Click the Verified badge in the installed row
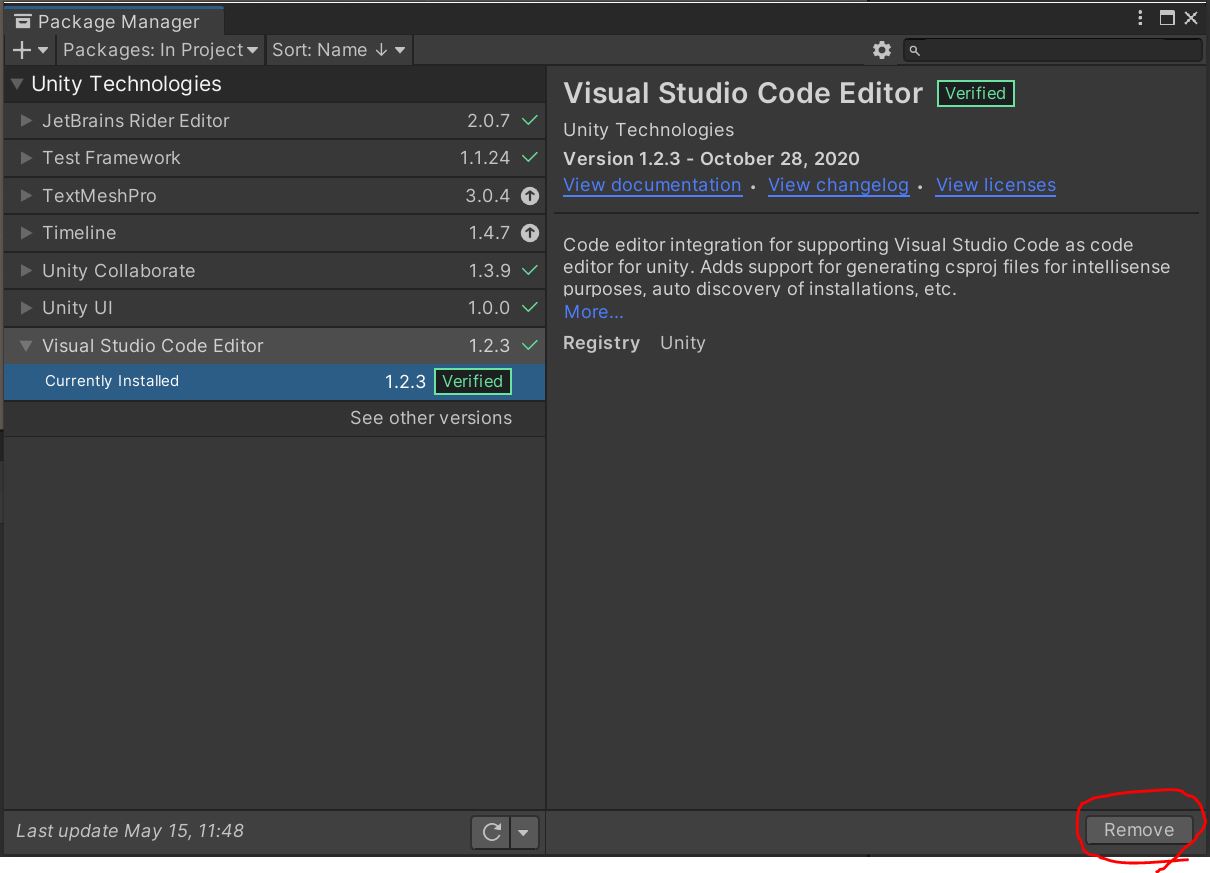Viewport: 1210px width, 873px height. (472, 382)
